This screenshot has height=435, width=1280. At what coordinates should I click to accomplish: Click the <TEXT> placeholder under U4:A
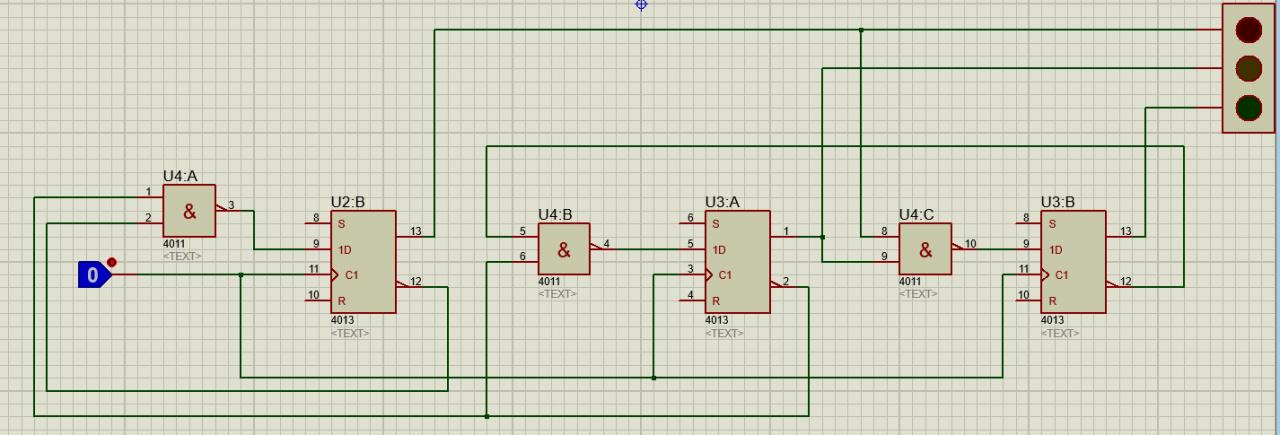pyautogui.click(x=182, y=256)
